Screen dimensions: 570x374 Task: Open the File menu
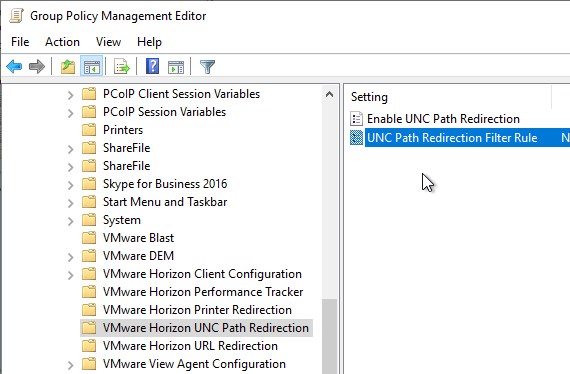[x=20, y=42]
